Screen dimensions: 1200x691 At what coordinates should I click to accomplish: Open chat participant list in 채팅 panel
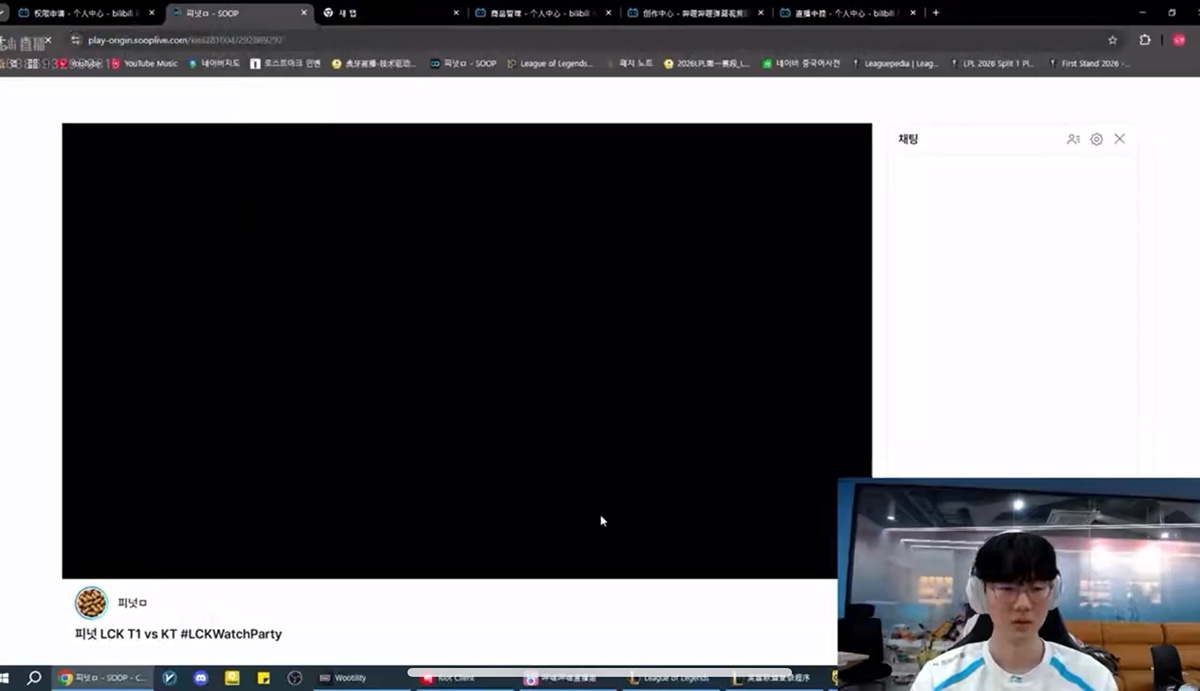1073,139
